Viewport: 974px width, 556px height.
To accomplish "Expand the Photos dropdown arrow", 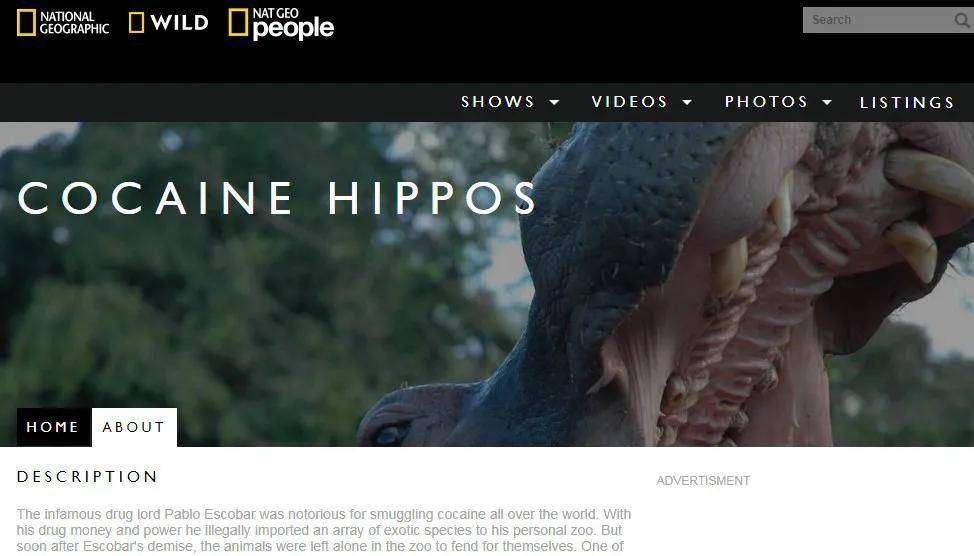I will tap(827, 103).
